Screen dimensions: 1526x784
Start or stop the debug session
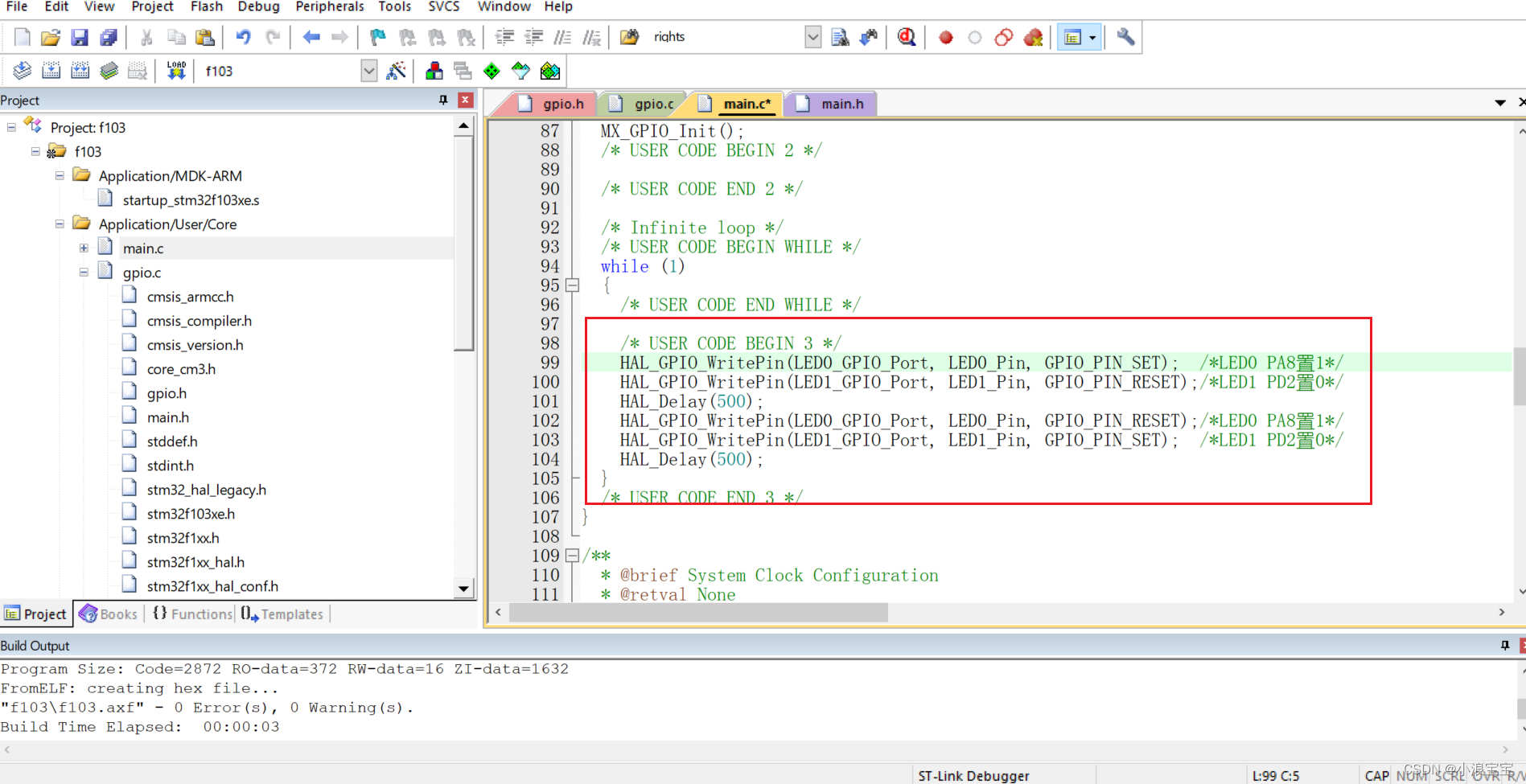[907, 37]
